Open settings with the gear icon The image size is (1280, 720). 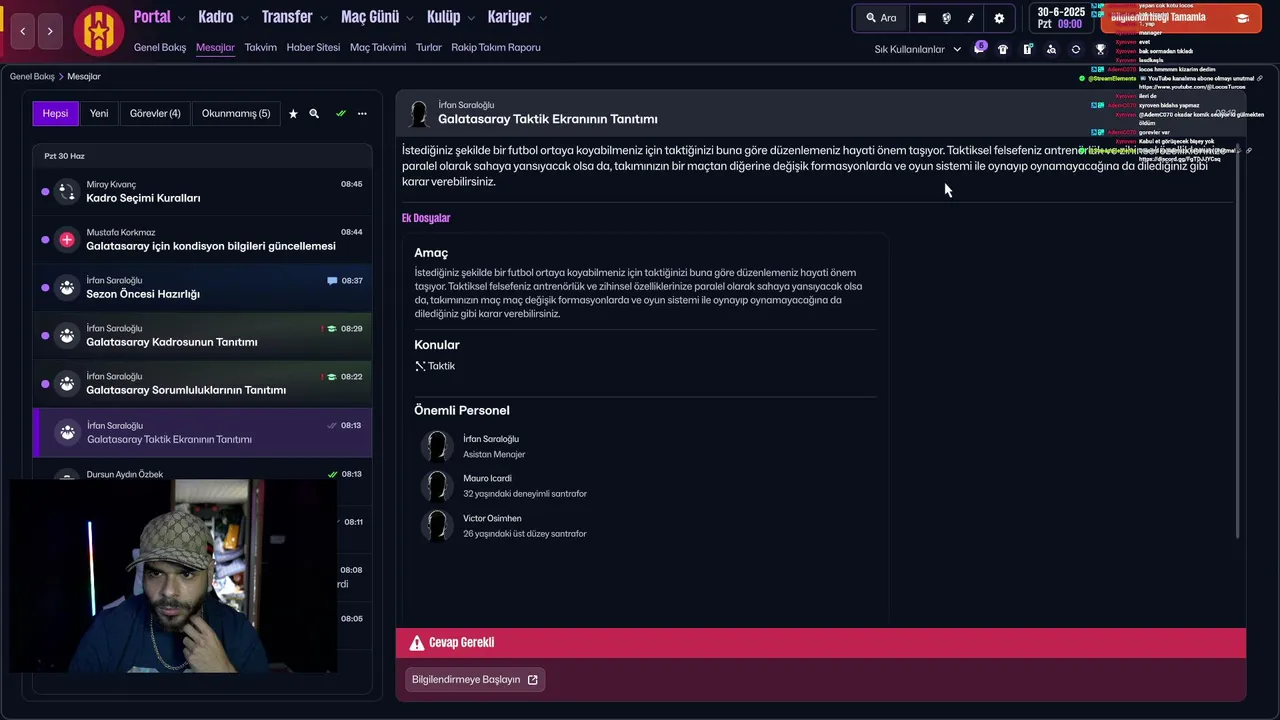(x=999, y=18)
